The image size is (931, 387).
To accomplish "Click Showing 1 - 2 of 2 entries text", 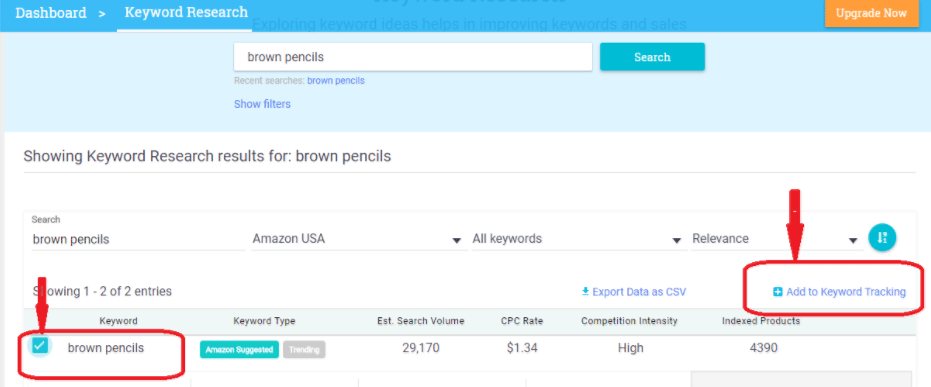I will point(102,291).
